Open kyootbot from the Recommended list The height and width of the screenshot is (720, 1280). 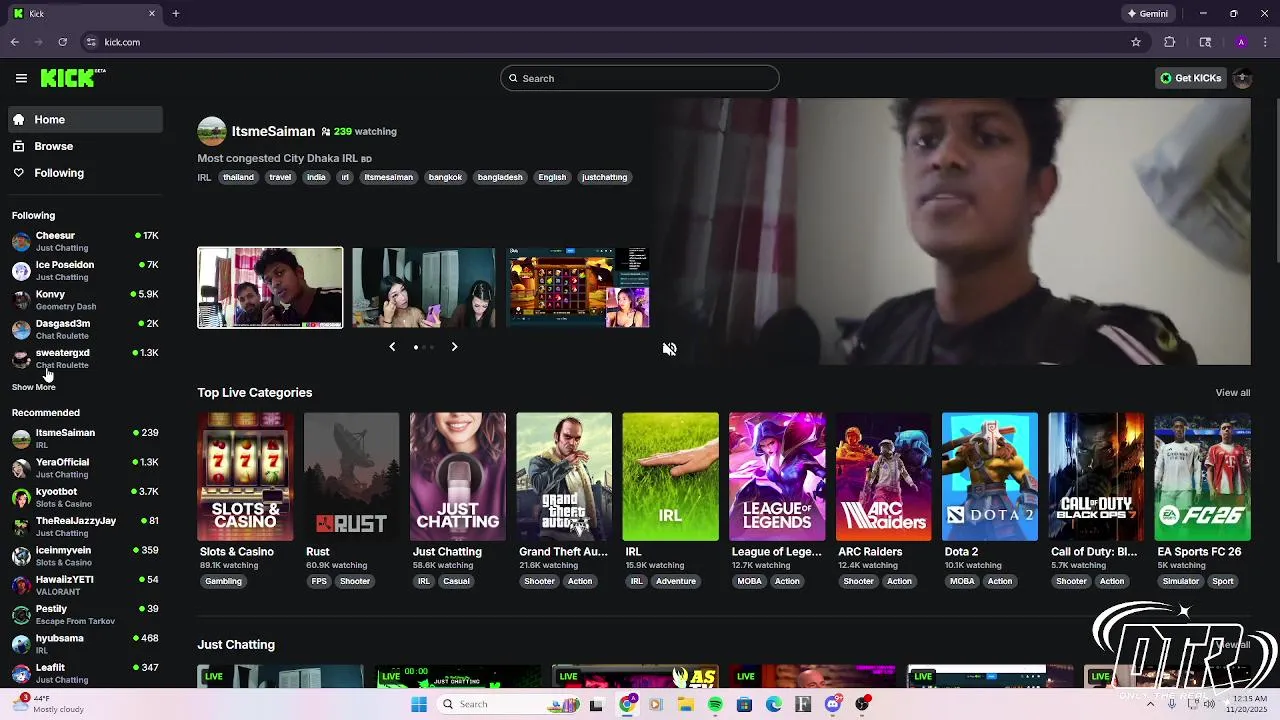86,497
